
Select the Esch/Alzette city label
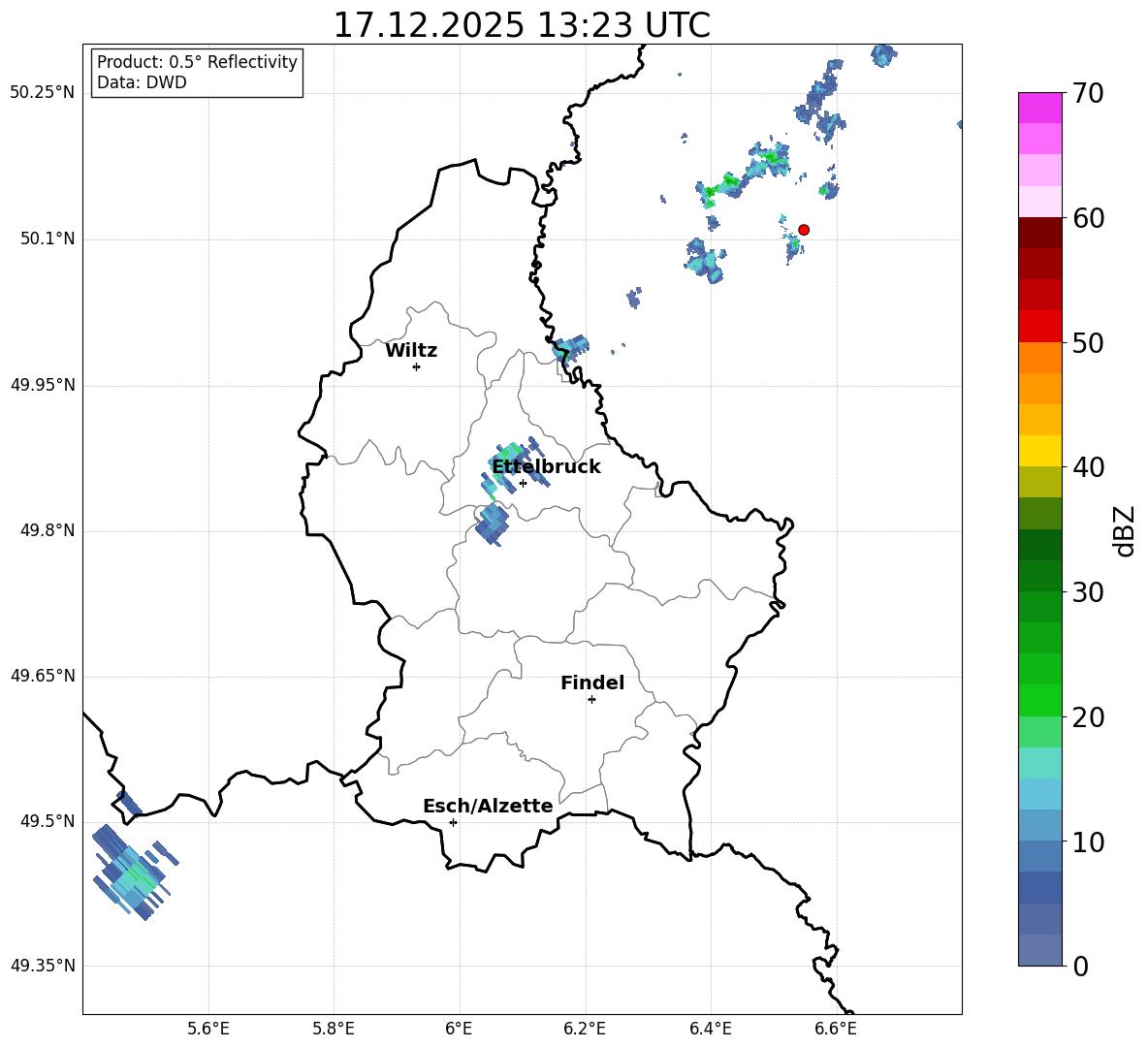tap(488, 807)
